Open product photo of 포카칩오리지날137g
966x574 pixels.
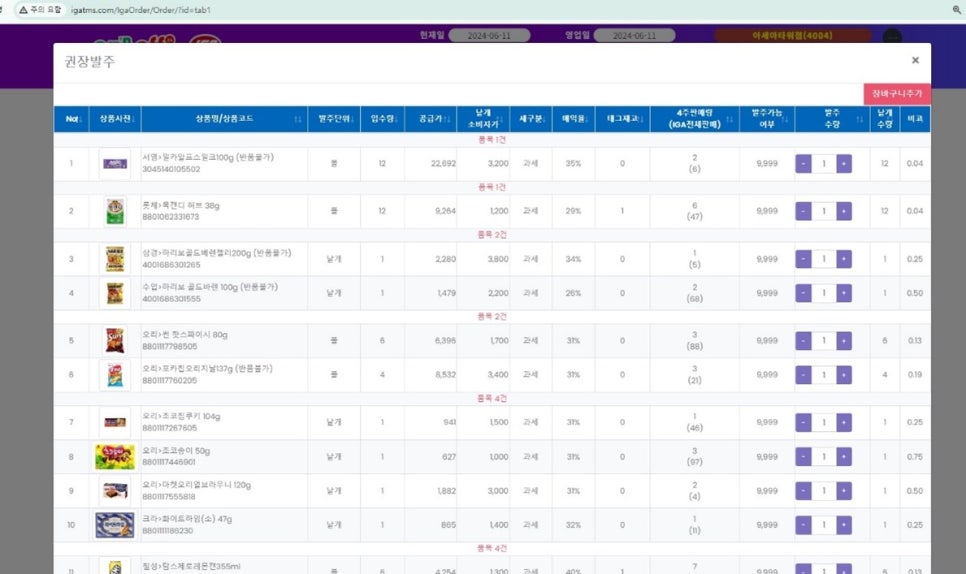pos(115,374)
